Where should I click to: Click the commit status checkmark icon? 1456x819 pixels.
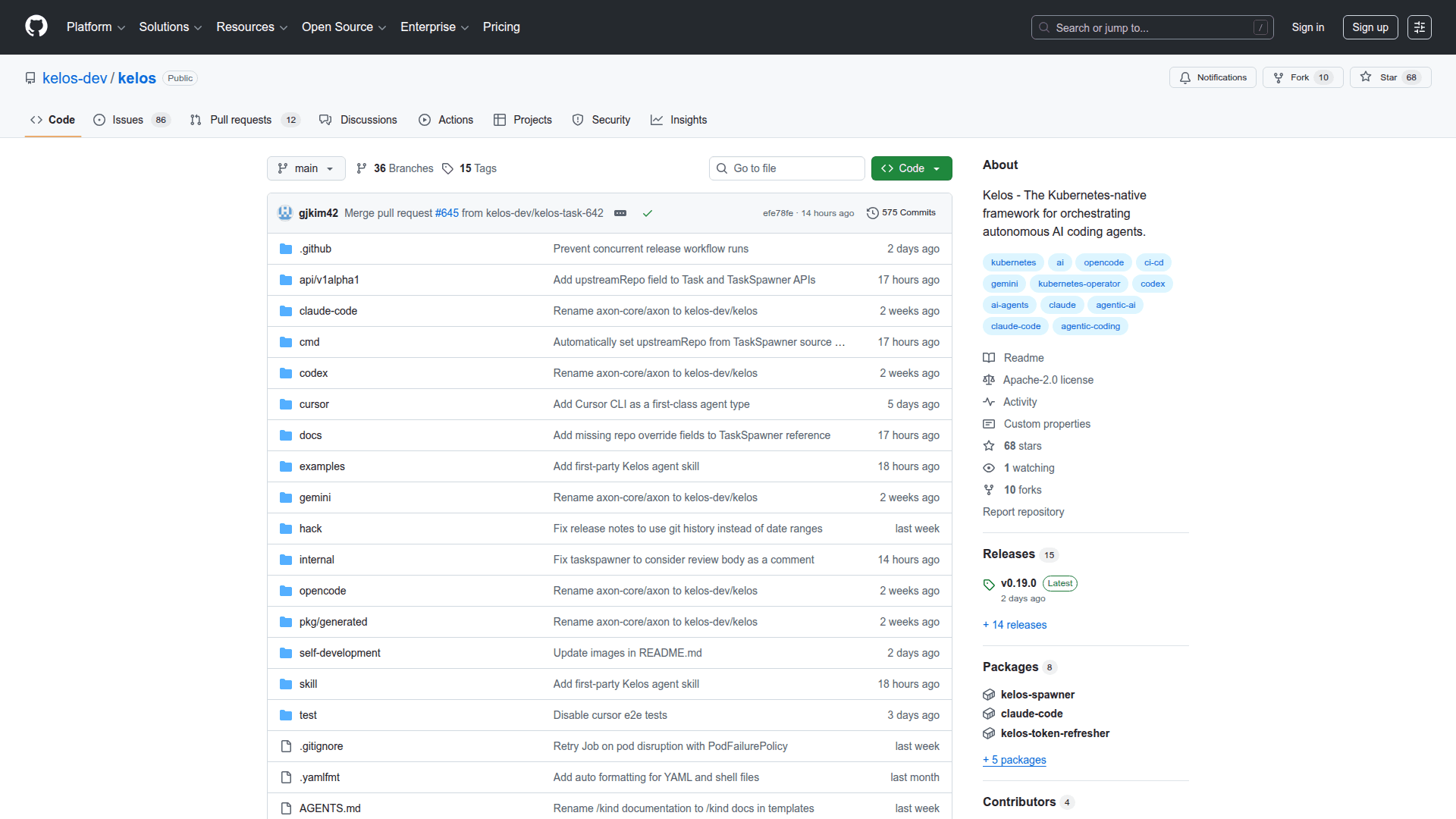coord(648,213)
